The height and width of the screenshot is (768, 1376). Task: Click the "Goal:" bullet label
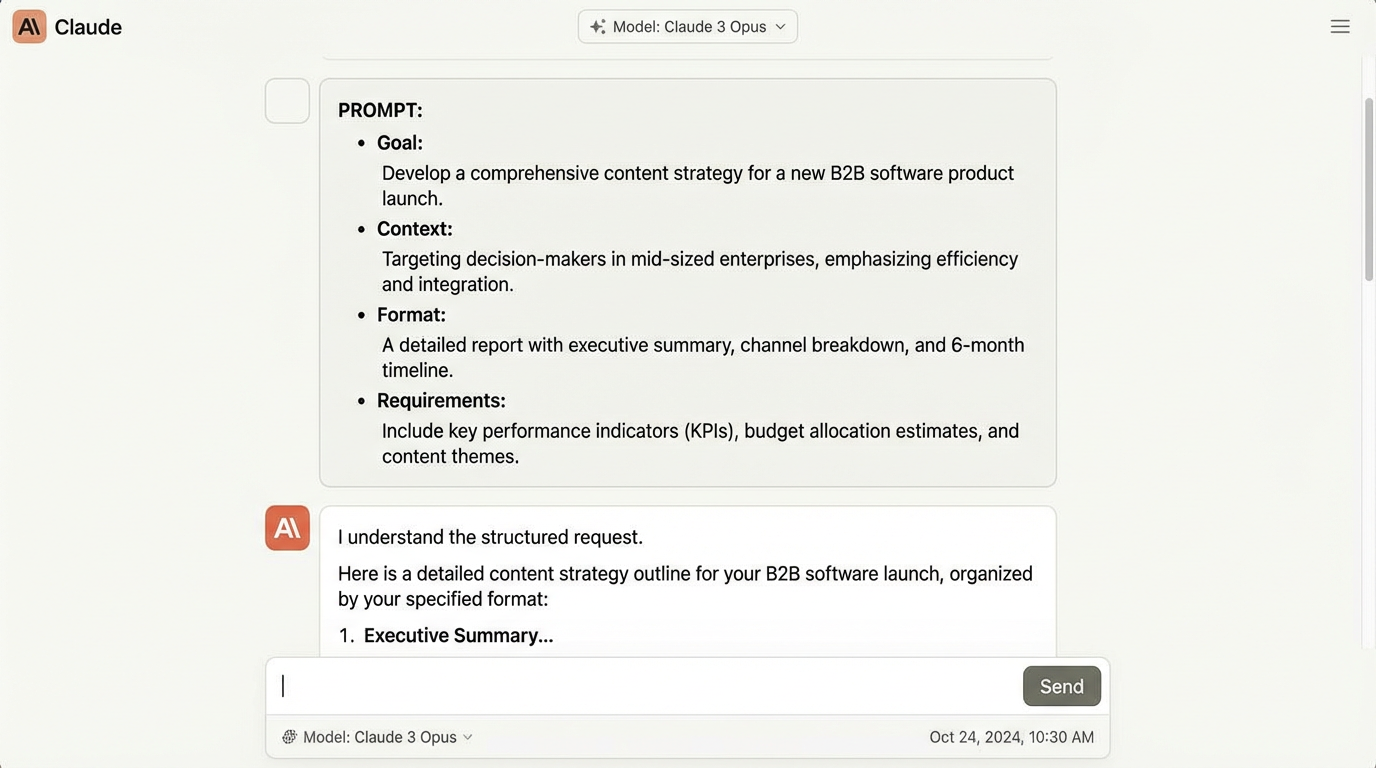(x=400, y=143)
